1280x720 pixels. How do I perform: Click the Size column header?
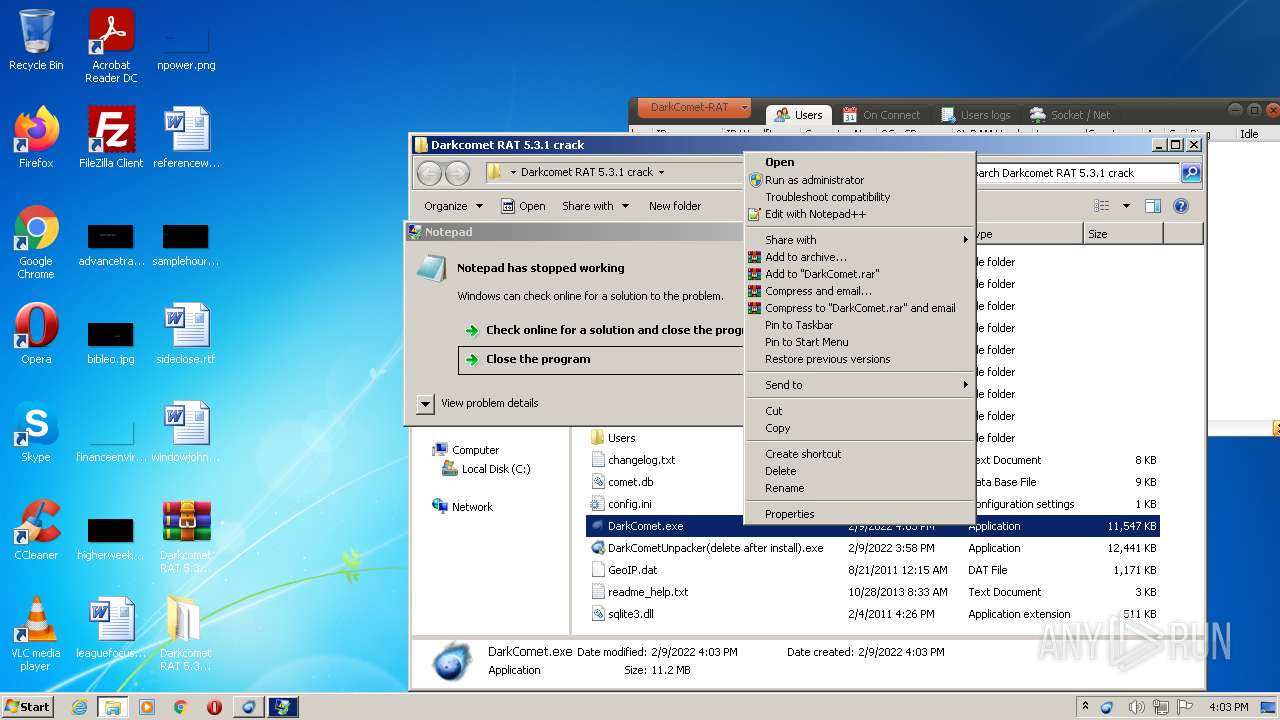coord(1122,234)
